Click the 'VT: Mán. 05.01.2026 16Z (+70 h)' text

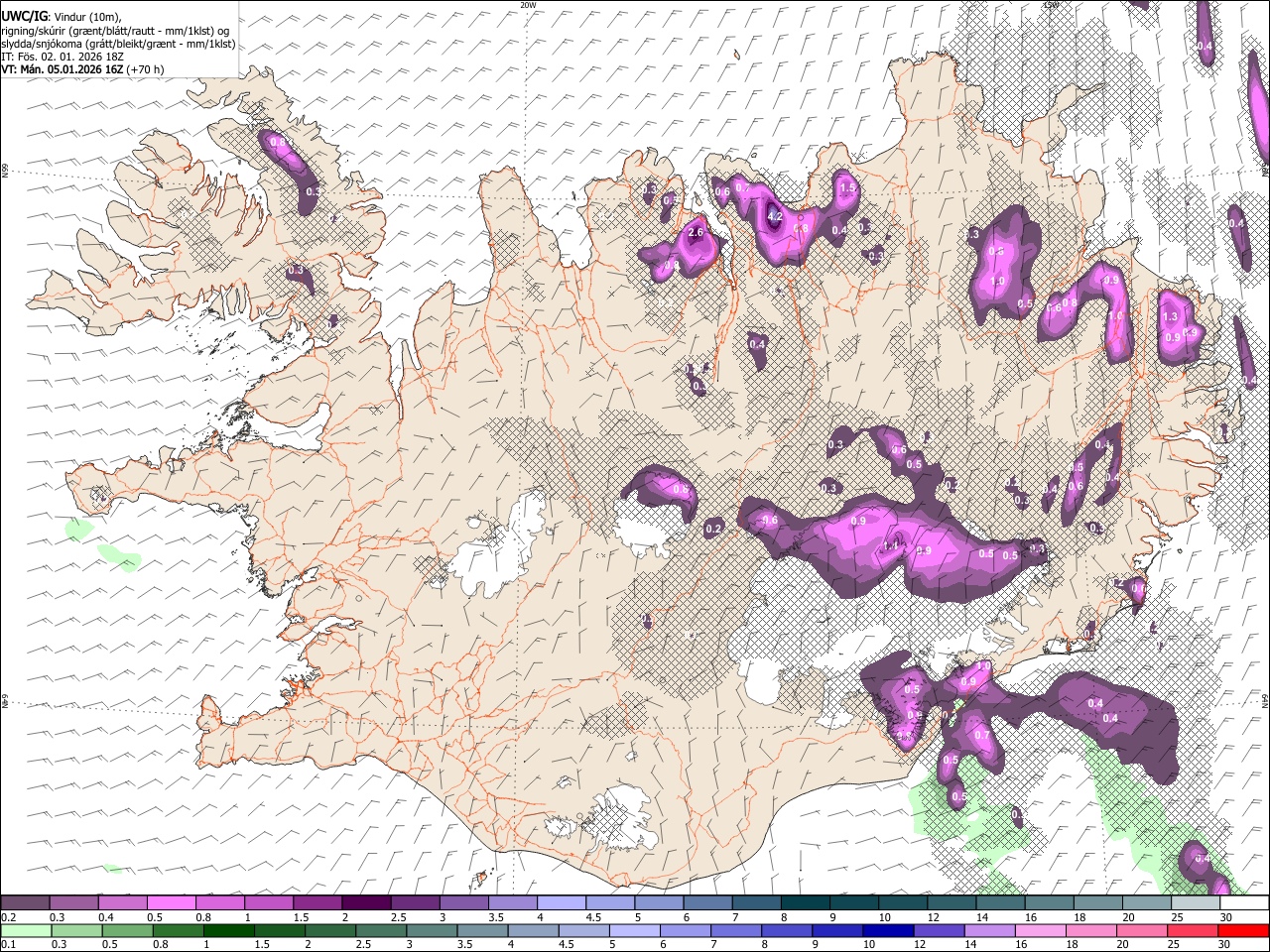(83, 69)
